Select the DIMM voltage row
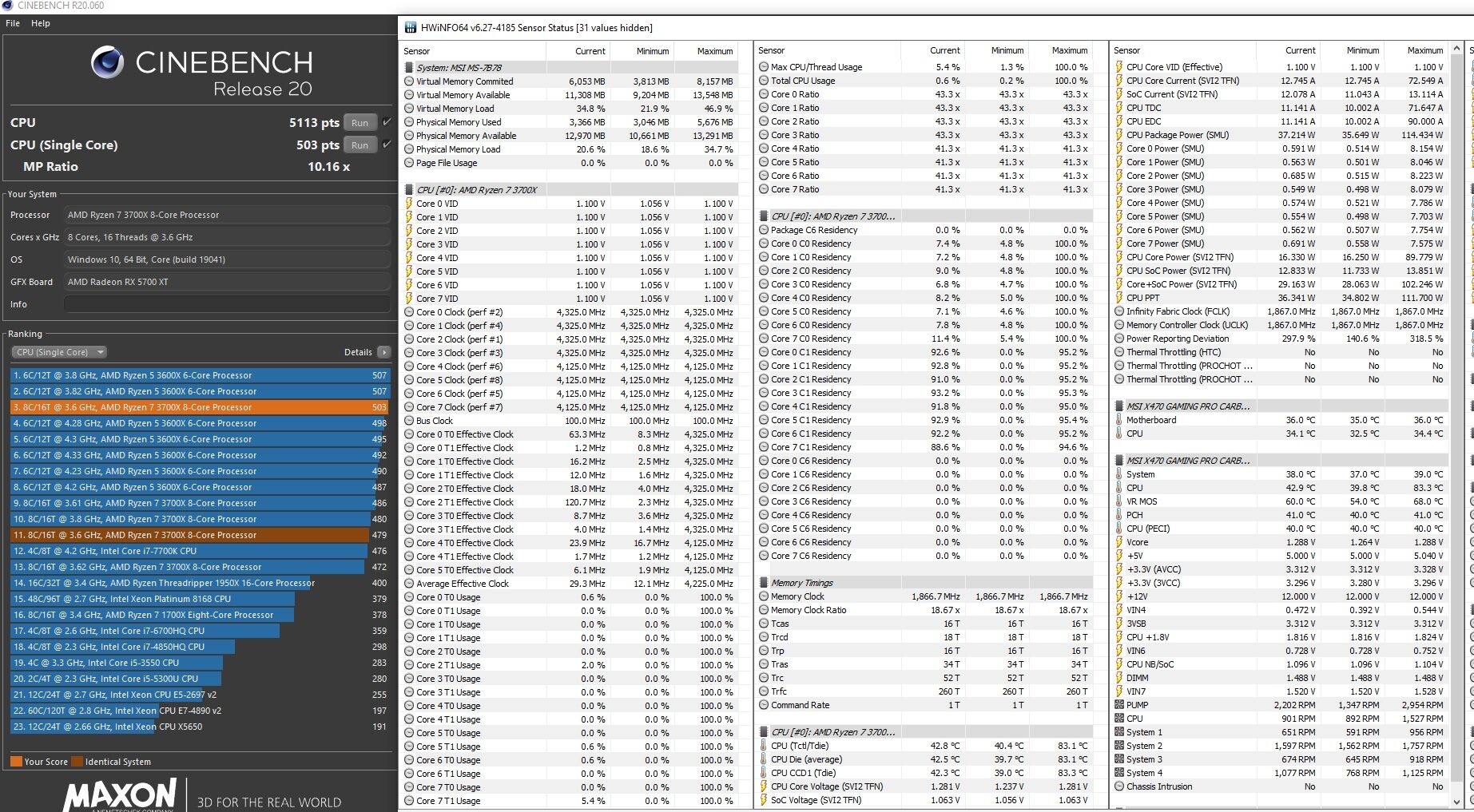The height and width of the screenshot is (812, 1474). 1279,678
